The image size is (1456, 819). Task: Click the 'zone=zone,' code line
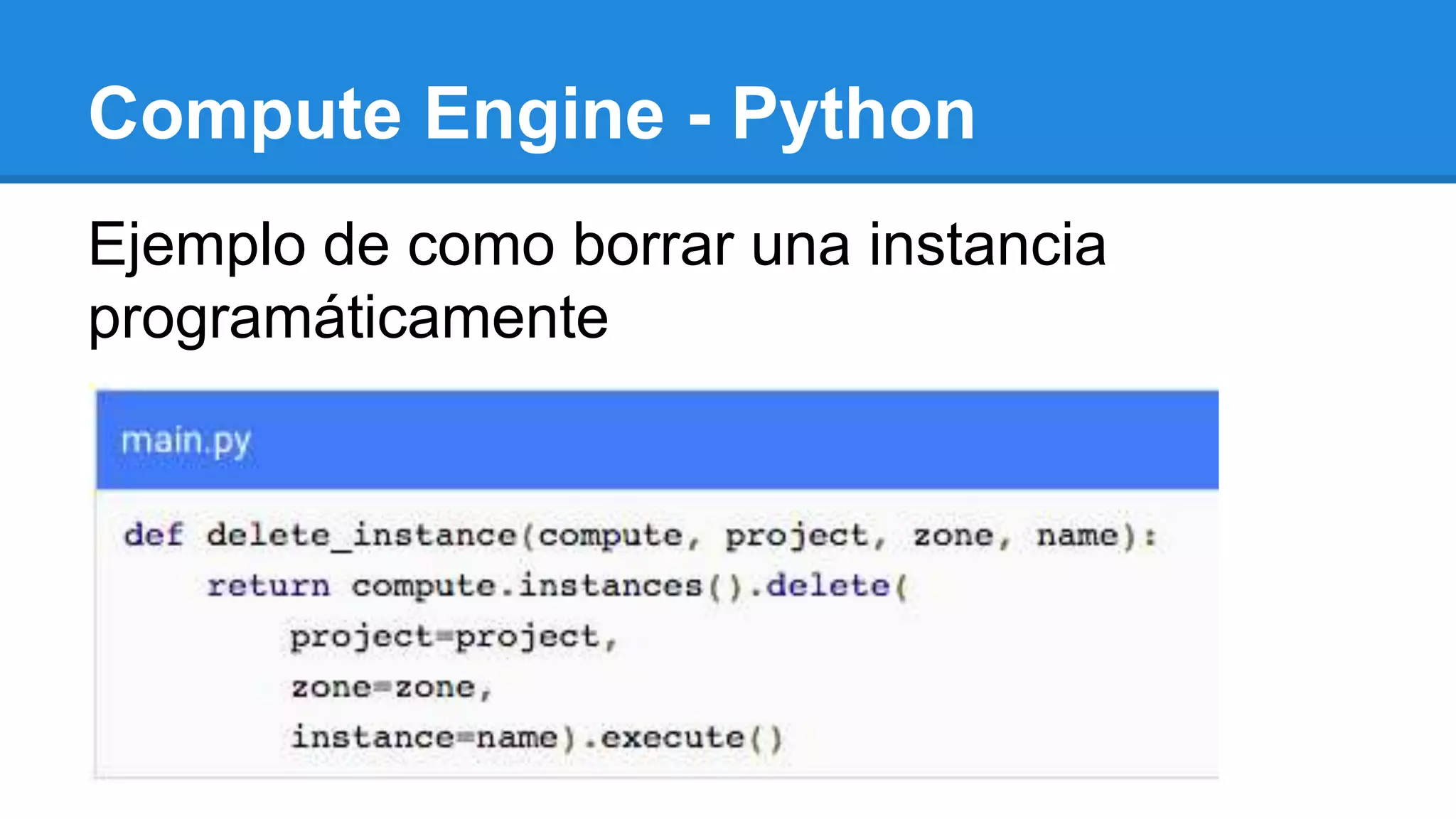[x=391, y=687]
